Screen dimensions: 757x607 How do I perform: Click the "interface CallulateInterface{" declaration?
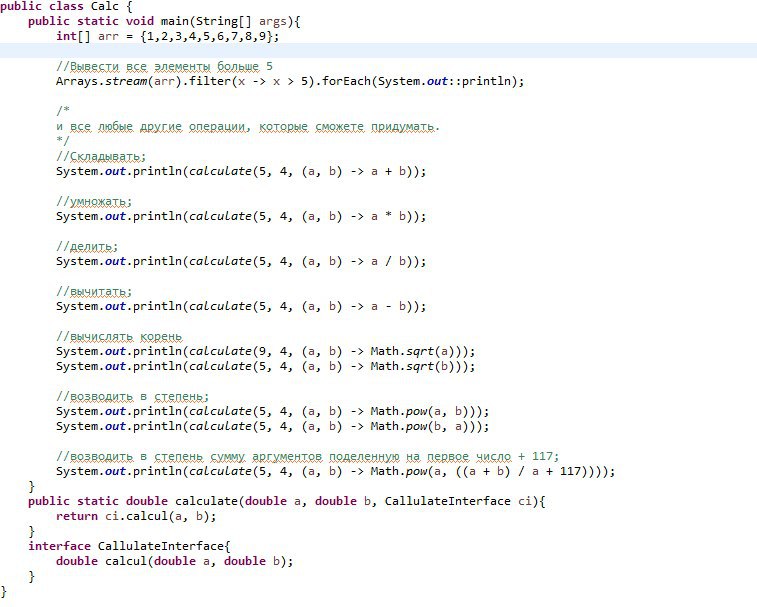[x=129, y=546]
